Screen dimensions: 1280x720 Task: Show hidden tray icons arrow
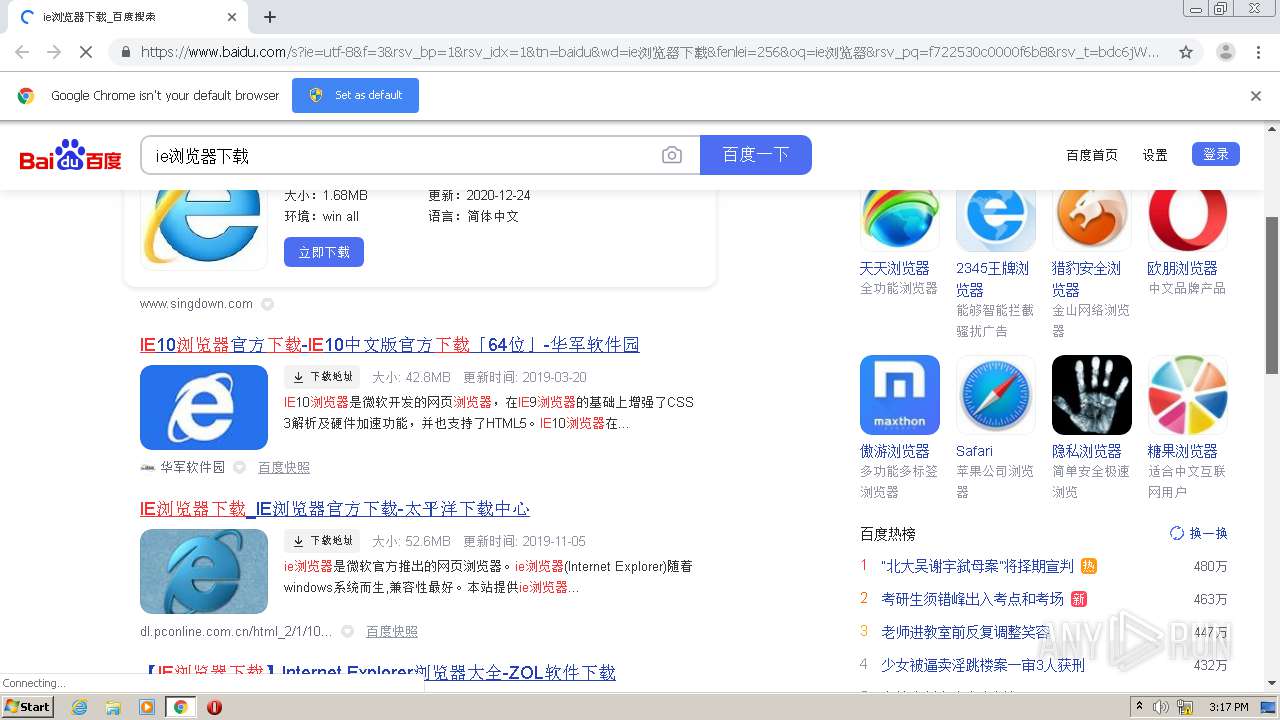1139,707
